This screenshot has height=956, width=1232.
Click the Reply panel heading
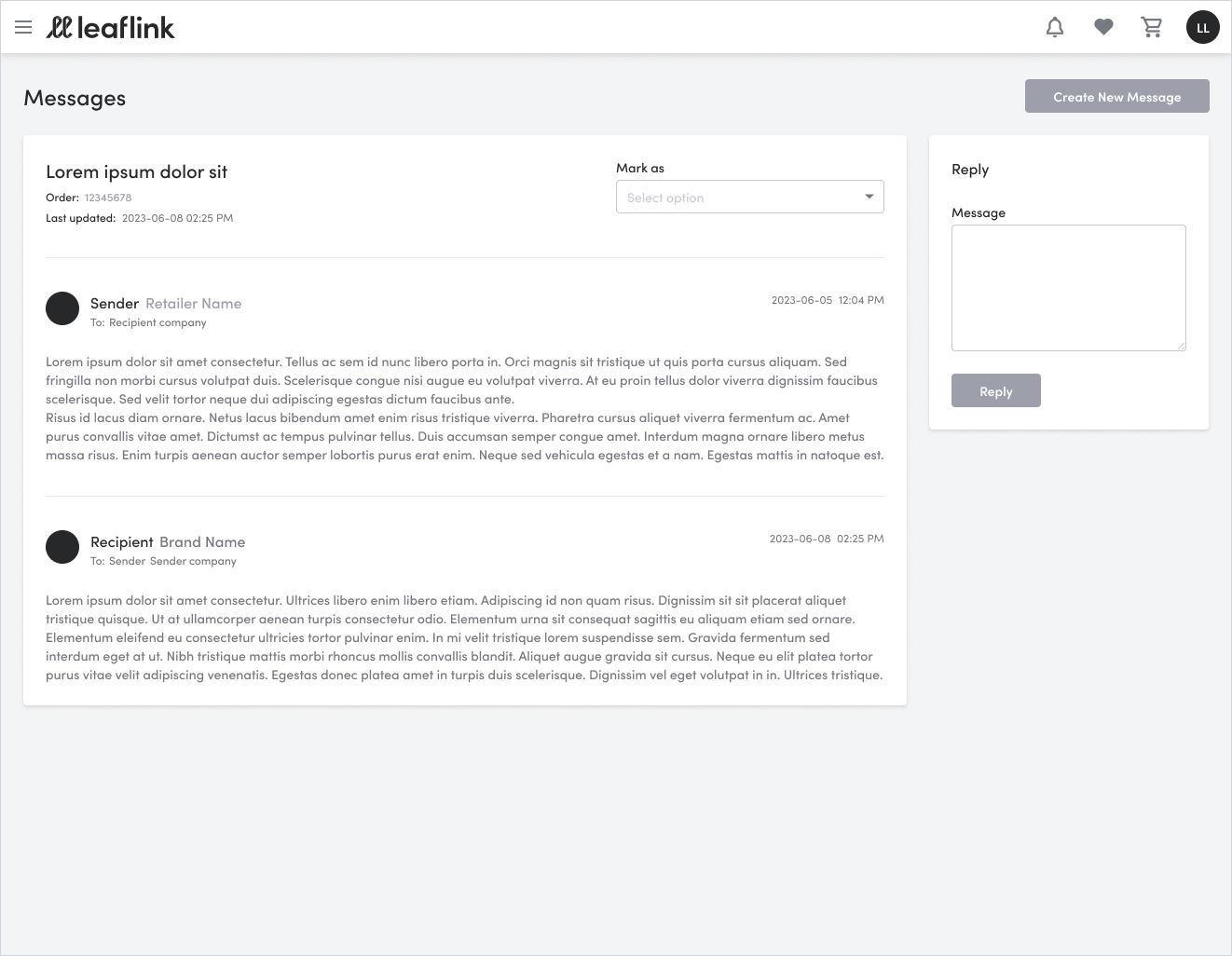[970, 170]
